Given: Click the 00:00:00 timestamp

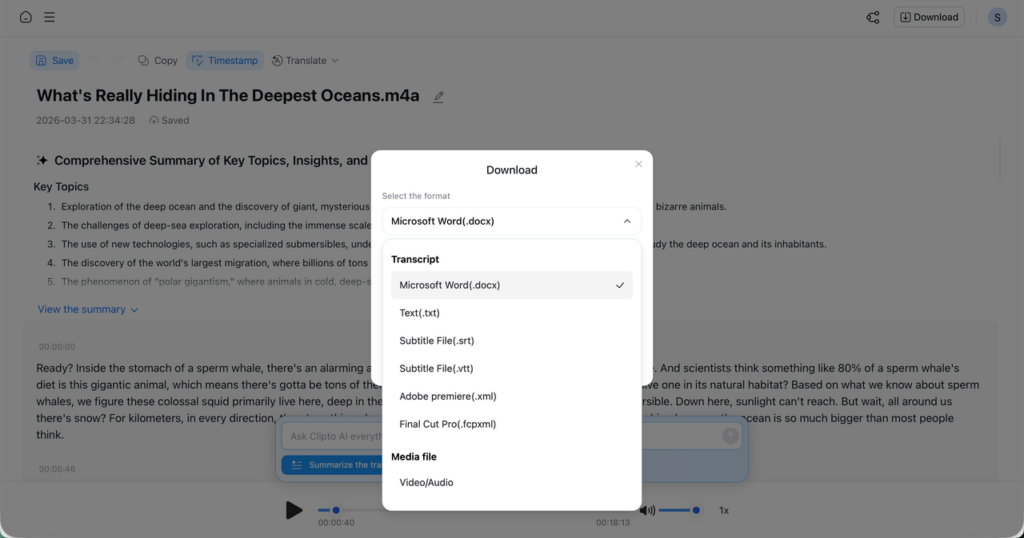Looking at the screenshot, I should (x=57, y=347).
